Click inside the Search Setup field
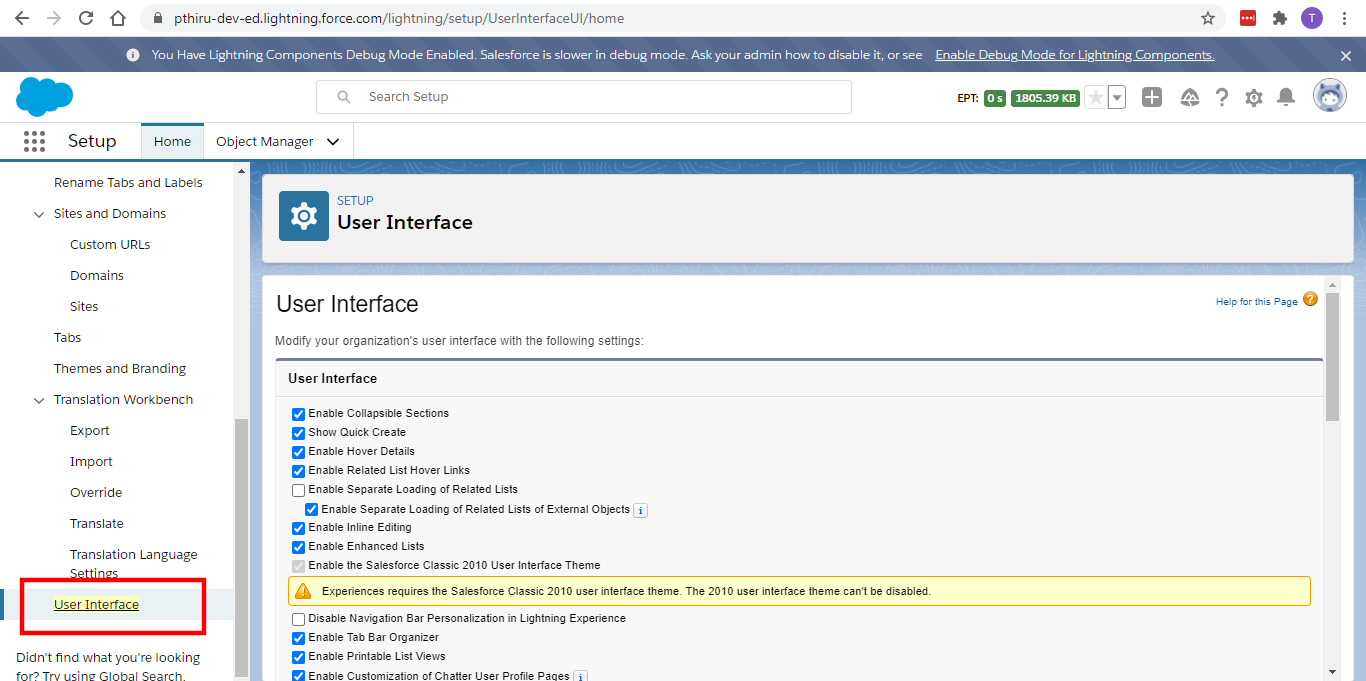The image size is (1366, 681). [584, 96]
